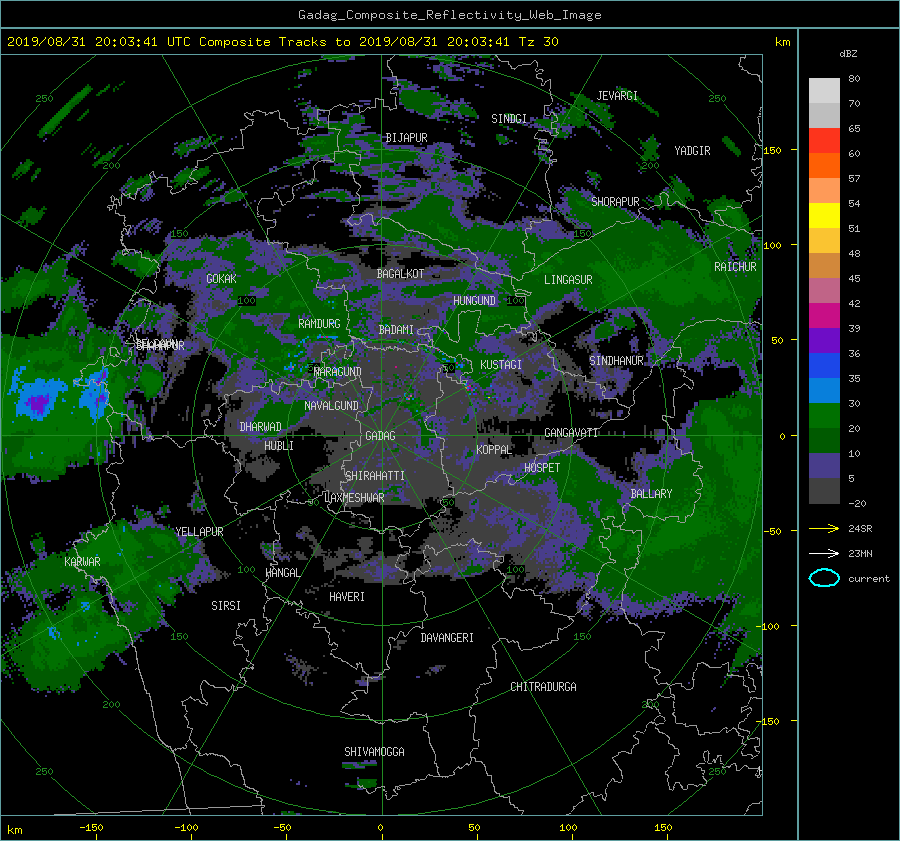
Task: Pick the blue 36 dBZ legend swatch
Action: [824, 365]
